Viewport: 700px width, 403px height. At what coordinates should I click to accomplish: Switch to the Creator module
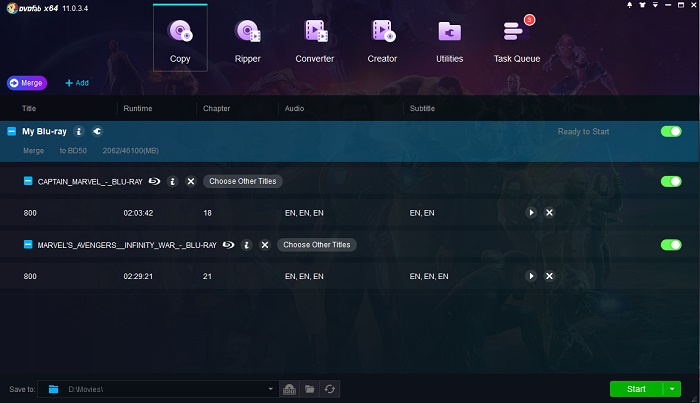point(382,42)
